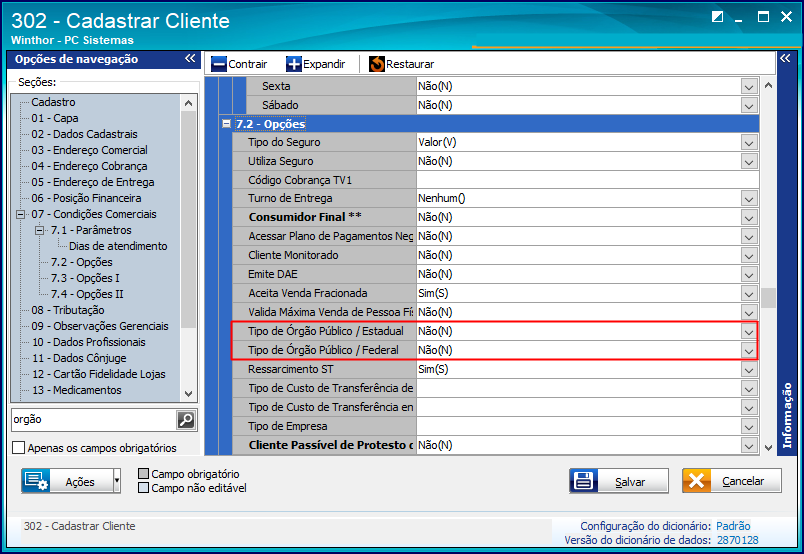Select 7.3 - Opções I tree item
Image resolution: width=804 pixels, height=554 pixels.
[85, 278]
